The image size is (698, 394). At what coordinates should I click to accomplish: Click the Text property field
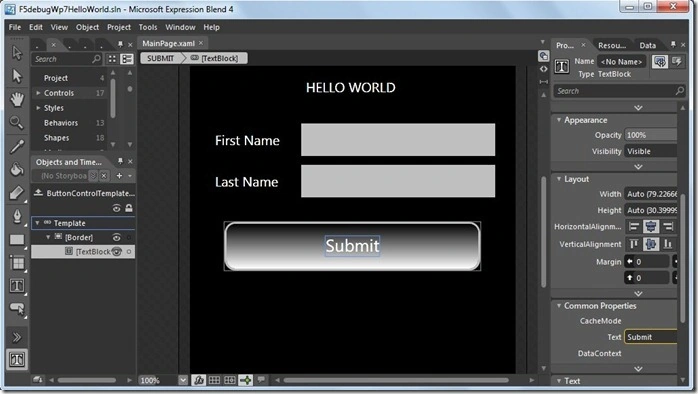(x=650, y=337)
